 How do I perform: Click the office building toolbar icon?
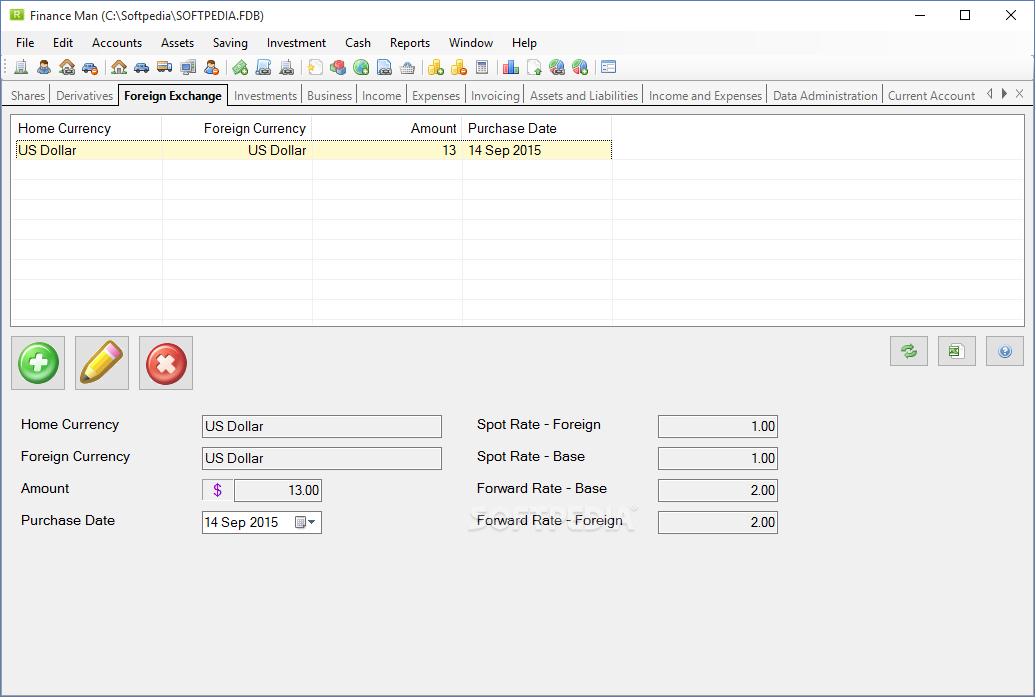(x=21, y=67)
